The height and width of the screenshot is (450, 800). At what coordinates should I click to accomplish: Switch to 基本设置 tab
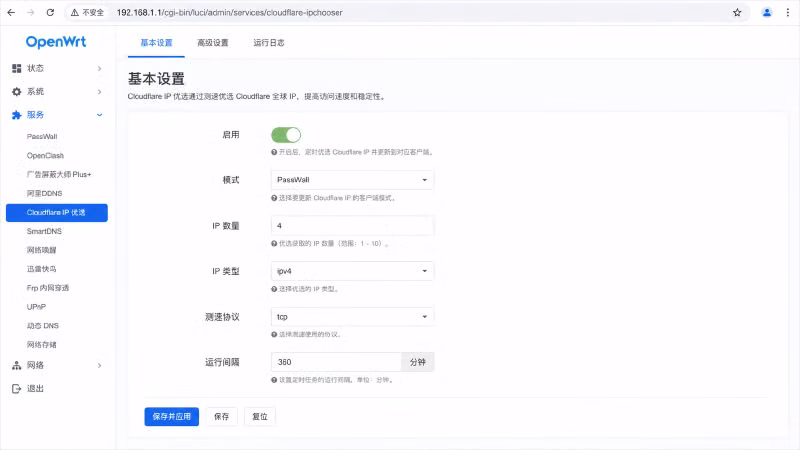[x=156, y=43]
